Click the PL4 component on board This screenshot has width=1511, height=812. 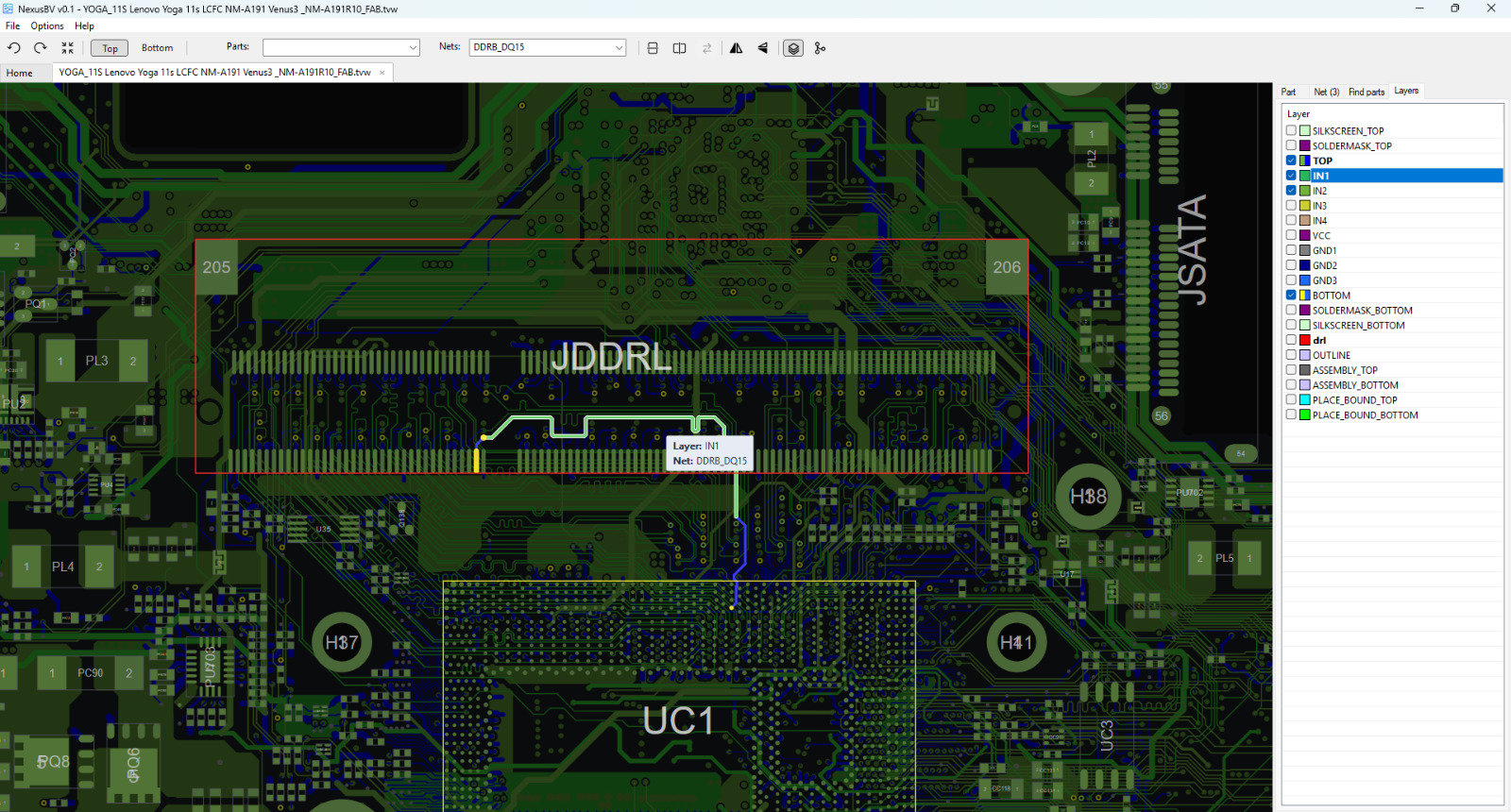point(62,567)
